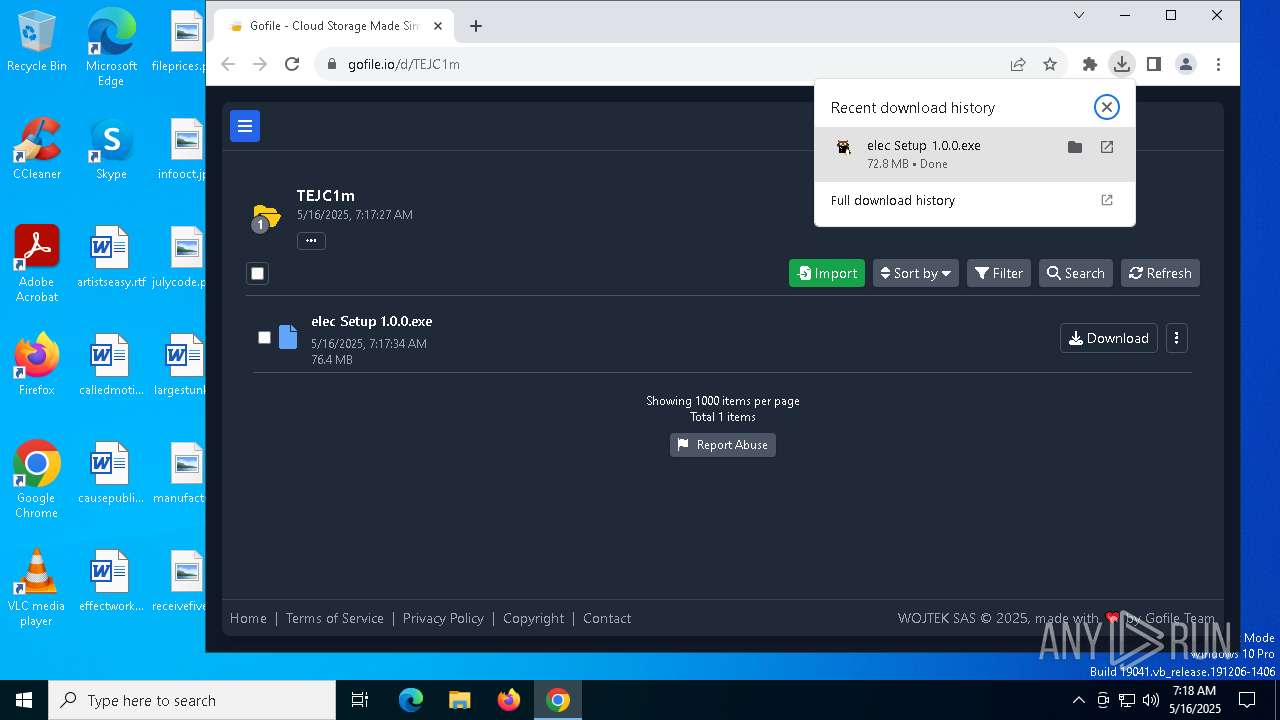Click the elec Setup 1.0.0.exe file name
The width and height of the screenshot is (1280, 720).
(x=372, y=321)
